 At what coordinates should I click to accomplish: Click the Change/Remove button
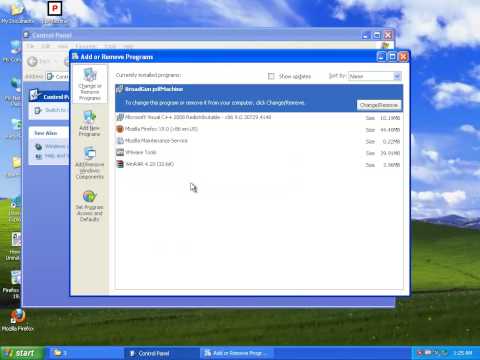[379, 105]
